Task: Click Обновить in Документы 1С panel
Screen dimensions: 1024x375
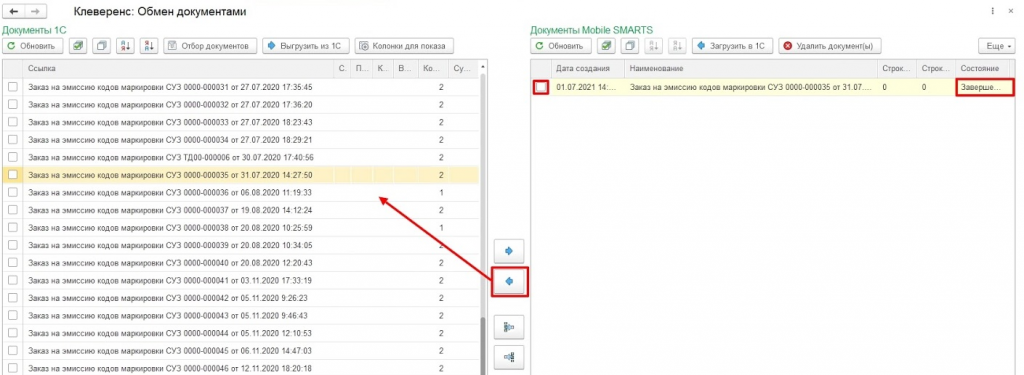Action: [33, 46]
